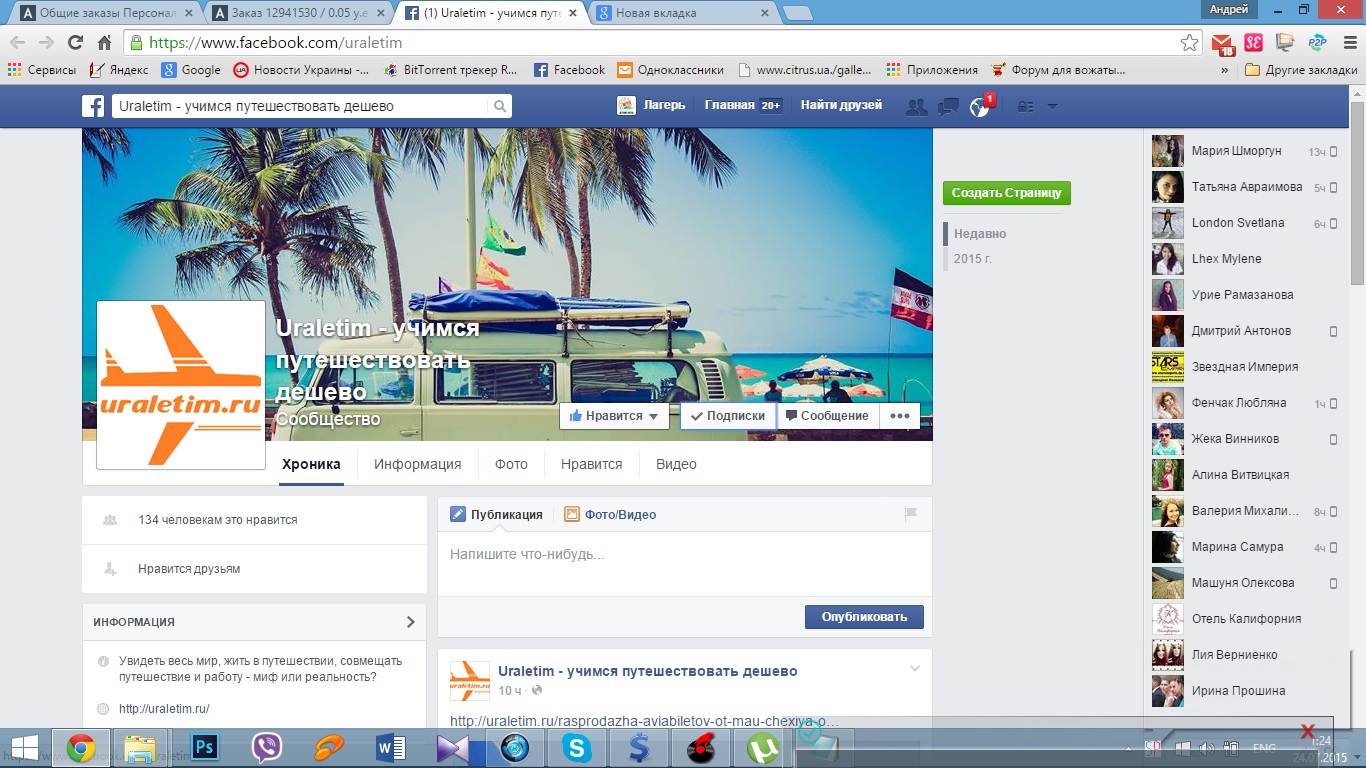This screenshot has height=768, width=1366.
Task: Open chat with Мария Шморгун
Action: pyautogui.click(x=1244, y=151)
